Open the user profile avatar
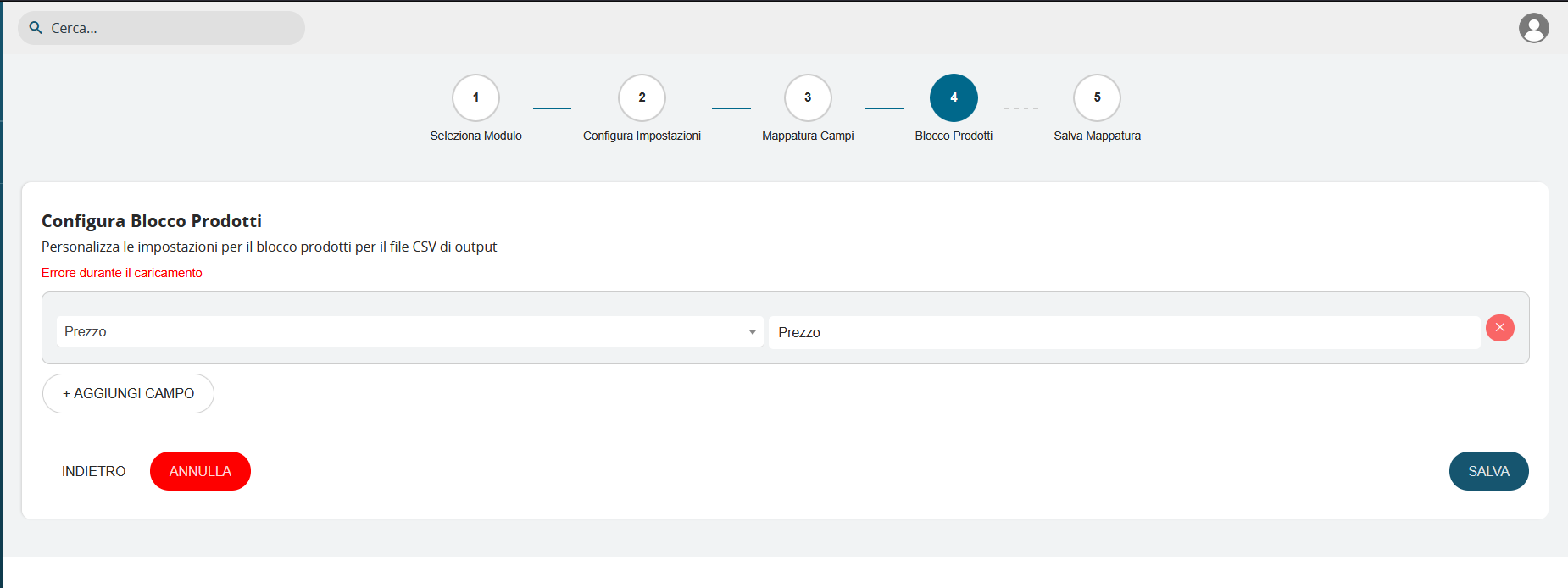Image resolution: width=1568 pixels, height=588 pixels. pos(1533,28)
